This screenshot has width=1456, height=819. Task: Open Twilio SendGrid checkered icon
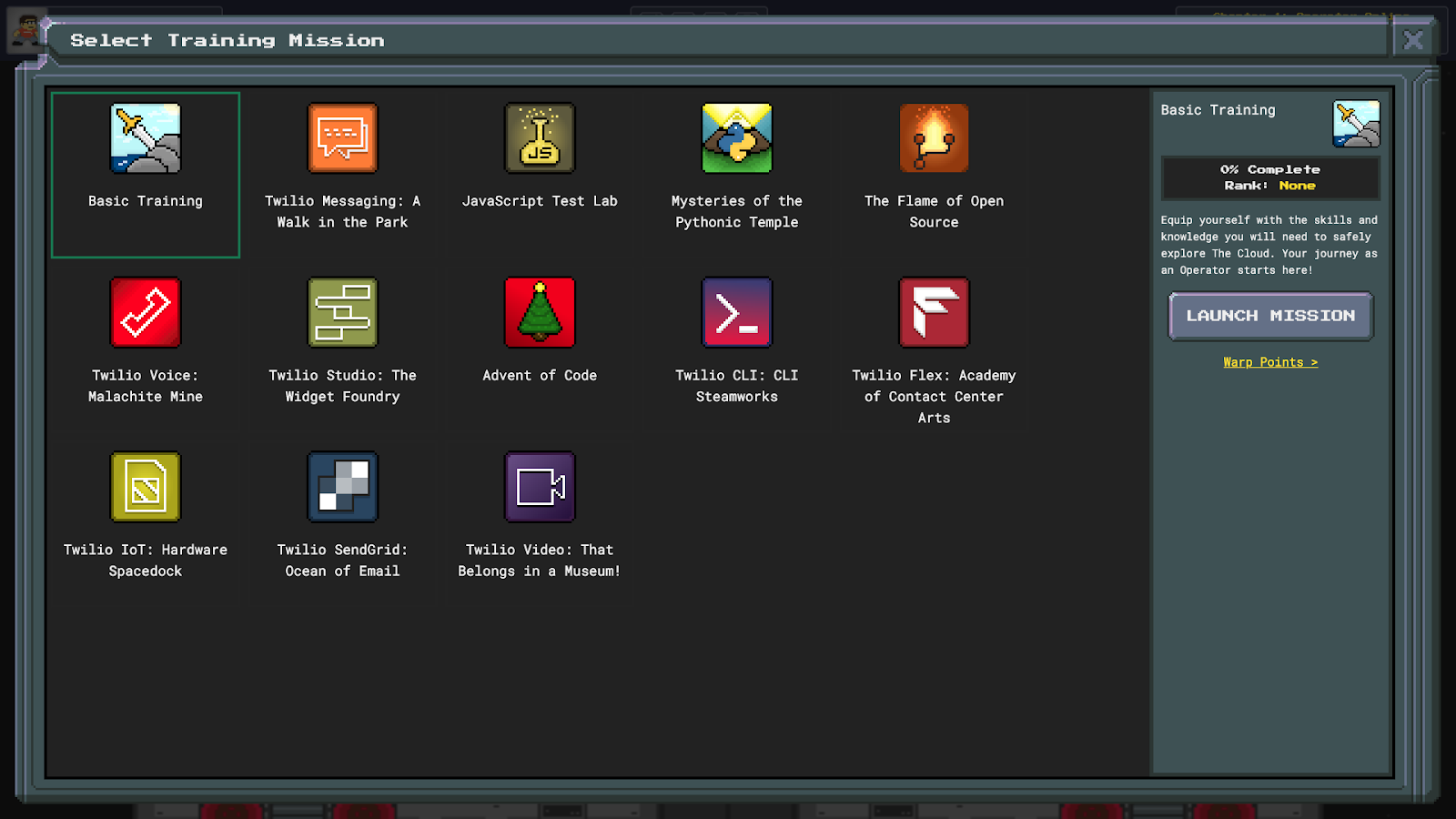pyautogui.click(x=342, y=487)
